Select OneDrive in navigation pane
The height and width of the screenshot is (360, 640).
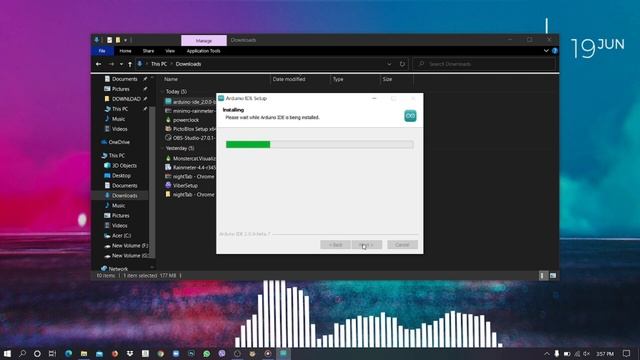[119, 142]
